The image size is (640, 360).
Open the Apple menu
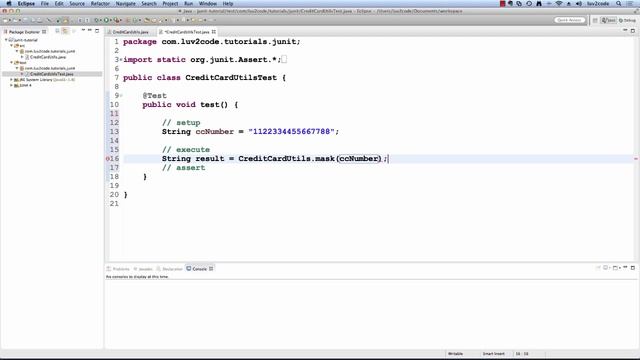click(9, 4)
